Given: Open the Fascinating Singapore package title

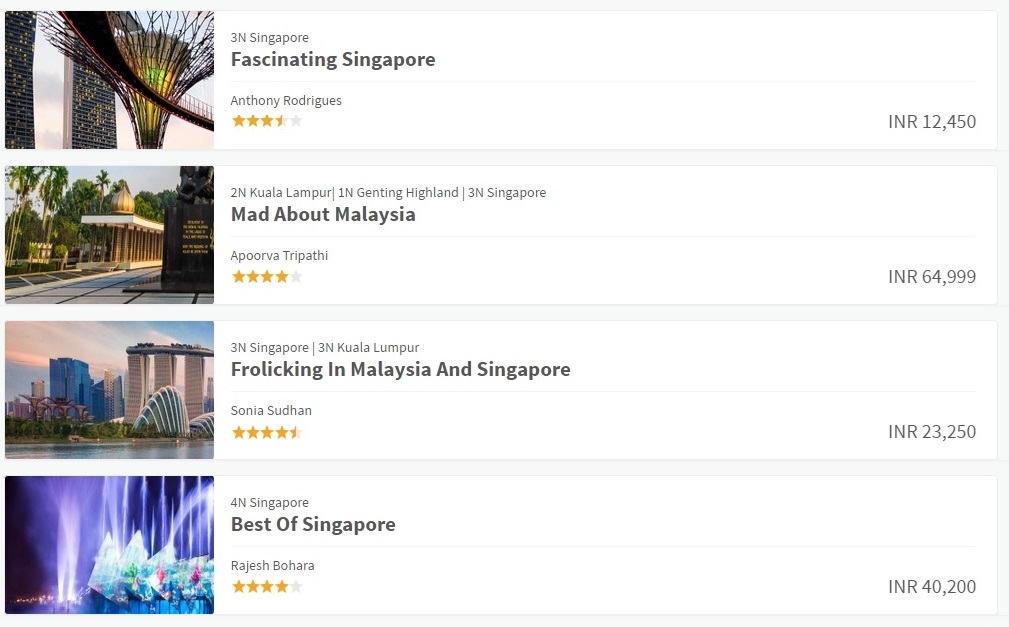Looking at the screenshot, I should tap(333, 59).
